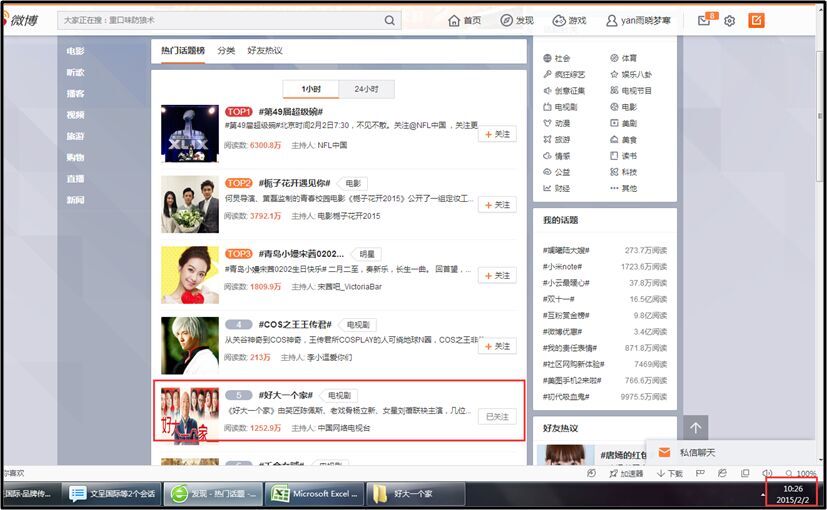Select the 社会 category icon
This screenshot has width=827, height=510.
[547, 58]
